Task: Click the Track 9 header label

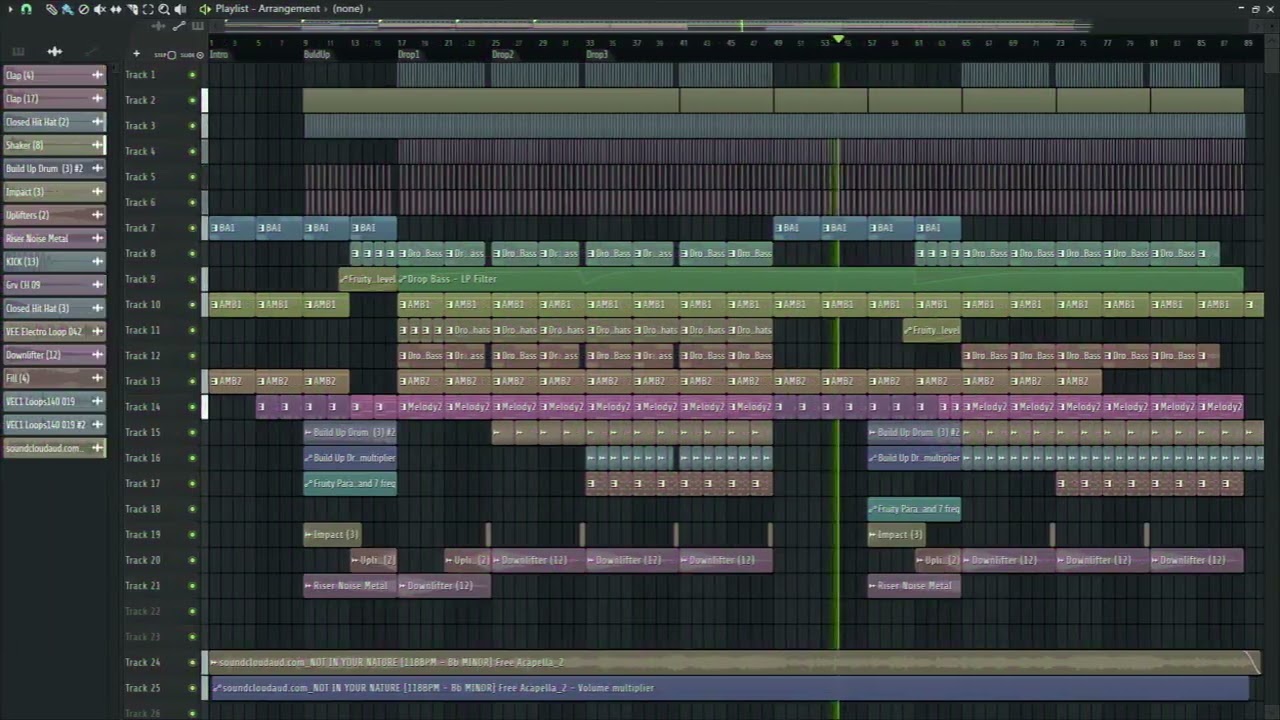Action: point(140,279)
